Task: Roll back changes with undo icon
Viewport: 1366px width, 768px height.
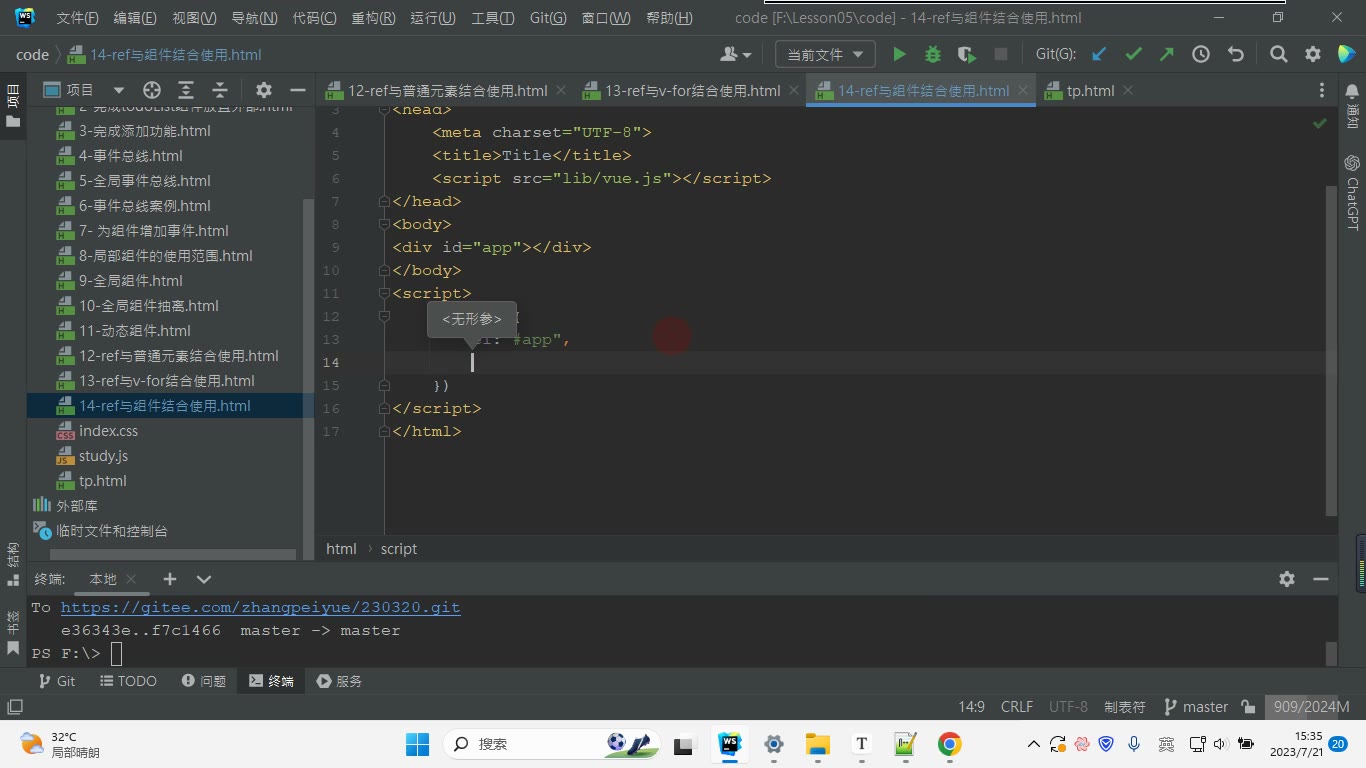Action: [x=1235, y=54]
